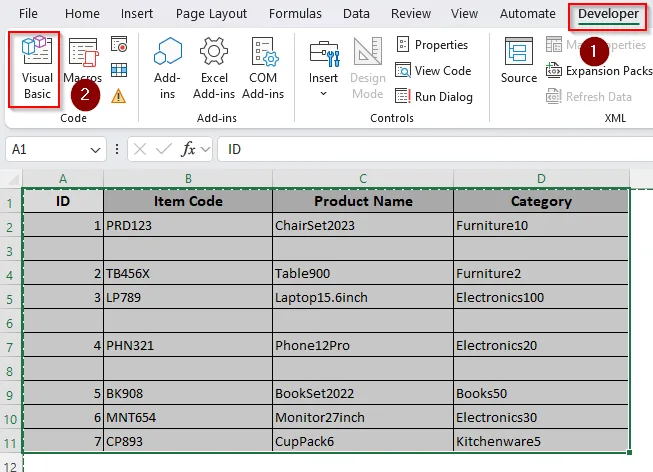Select row 8 header

click(x=10, y=371)
